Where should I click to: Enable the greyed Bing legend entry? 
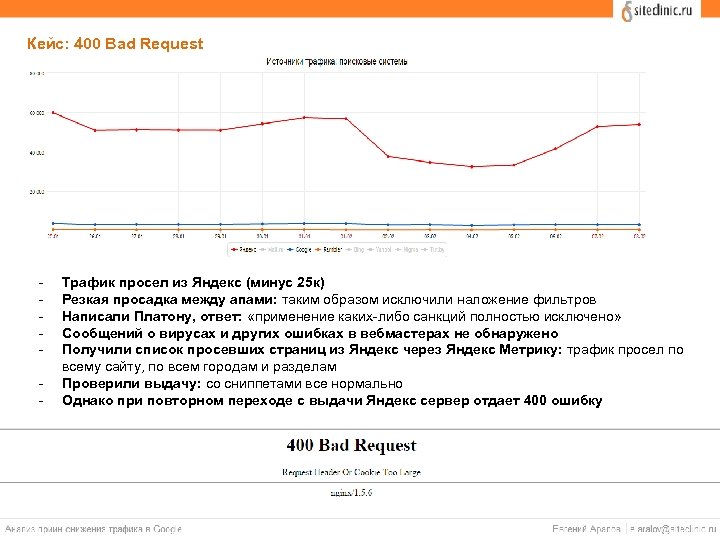click(x=355, y=250)
